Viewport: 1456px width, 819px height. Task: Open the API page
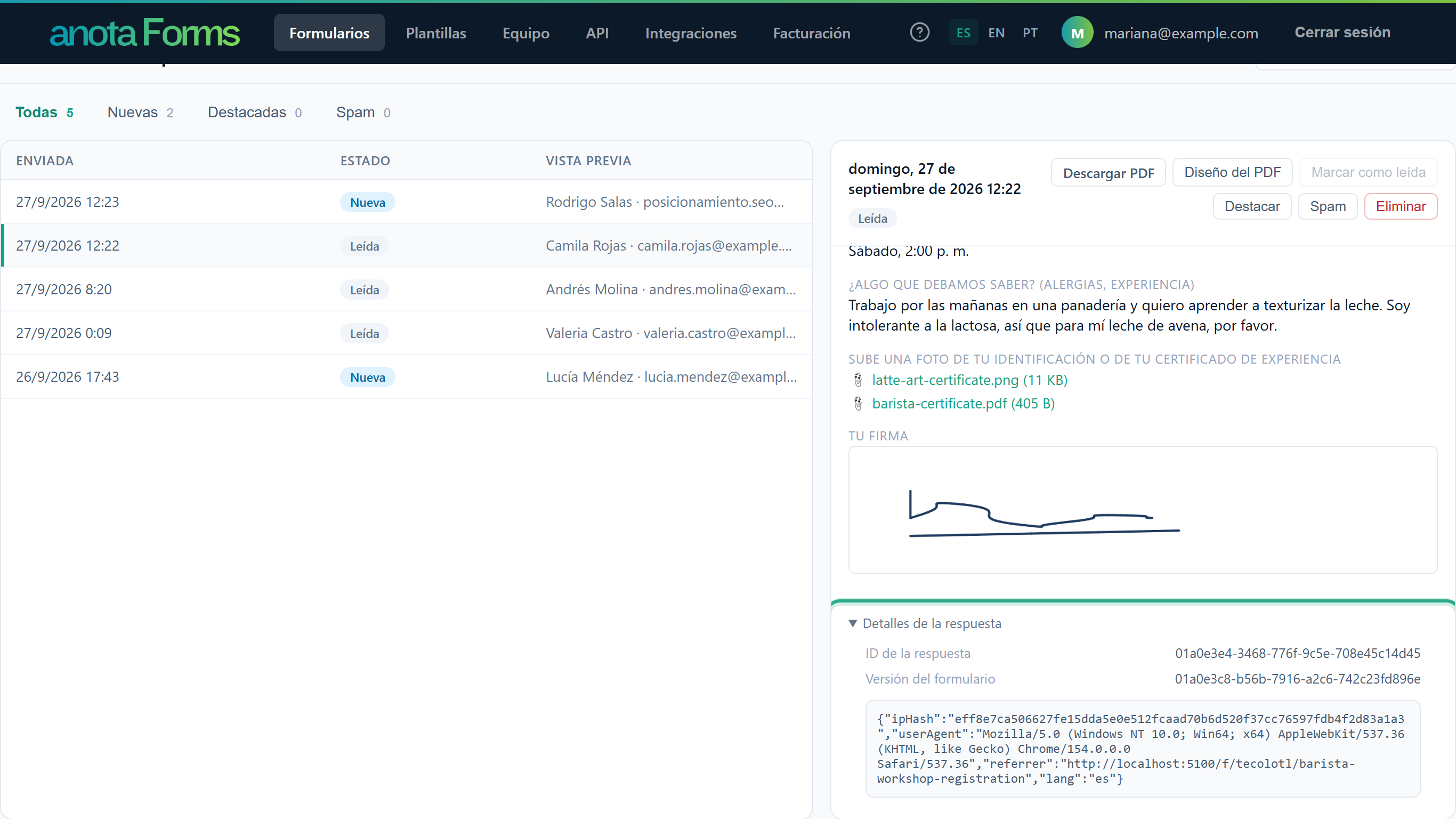[x=597, y=33]
